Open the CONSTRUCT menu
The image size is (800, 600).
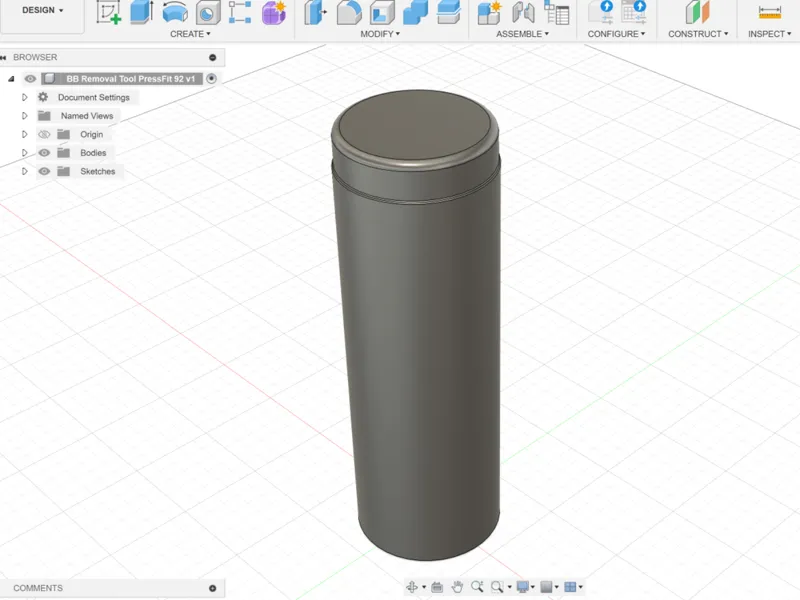click(698, 34)
